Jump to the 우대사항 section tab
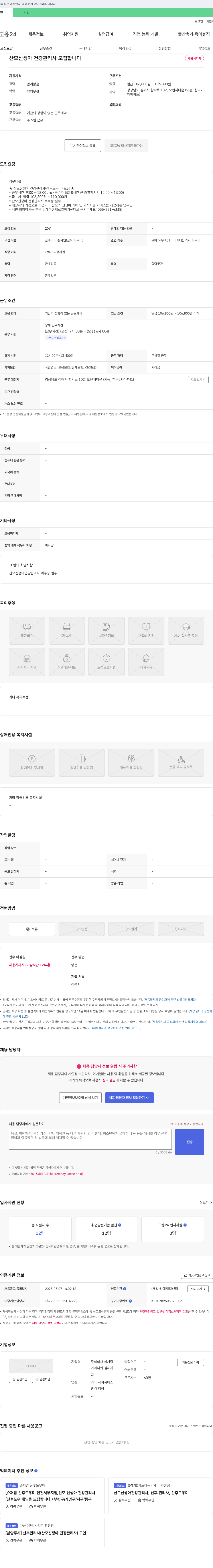This screenshot has height=1568, width=213. pos(86,48)
